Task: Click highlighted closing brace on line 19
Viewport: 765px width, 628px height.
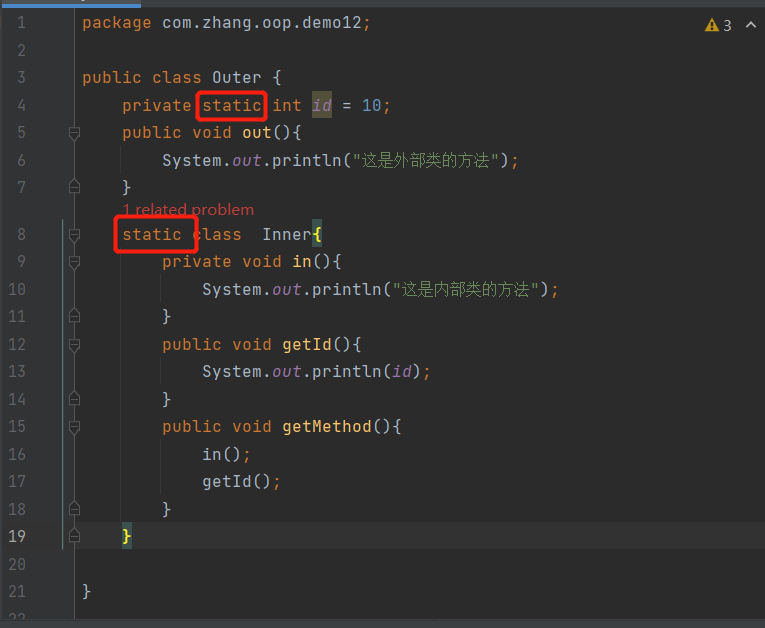Action: click(127, 536)
